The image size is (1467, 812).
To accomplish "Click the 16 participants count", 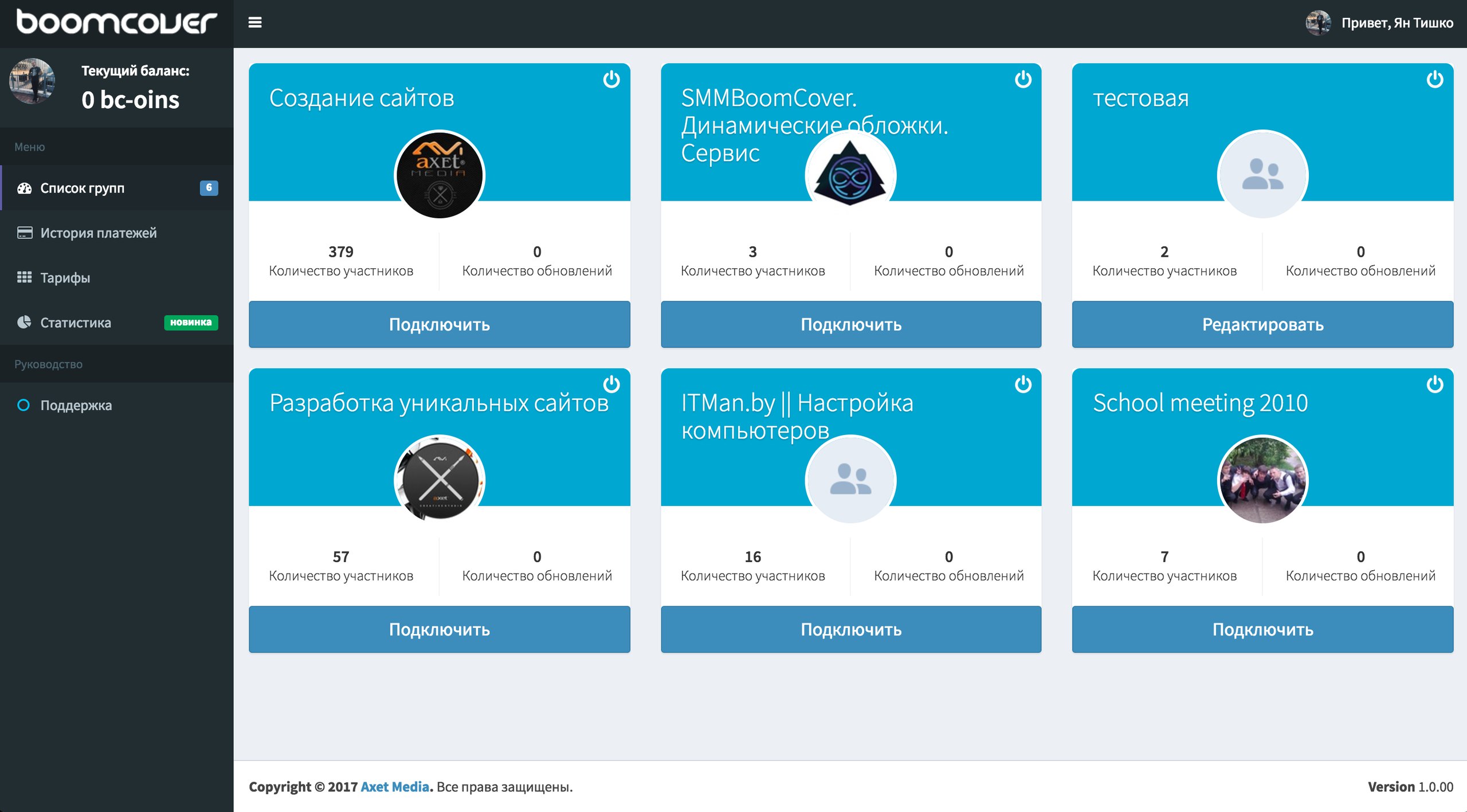I will tap(752, 556).
